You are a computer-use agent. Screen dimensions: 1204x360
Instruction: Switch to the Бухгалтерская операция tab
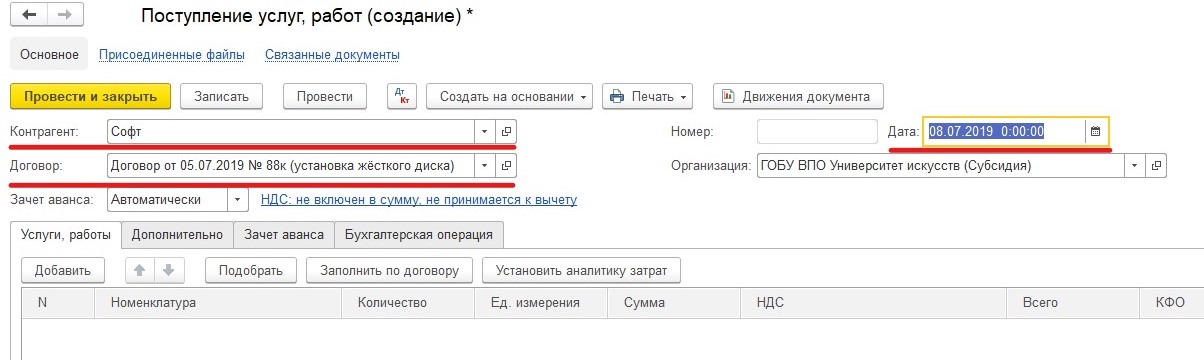click(x=419, y=235)
